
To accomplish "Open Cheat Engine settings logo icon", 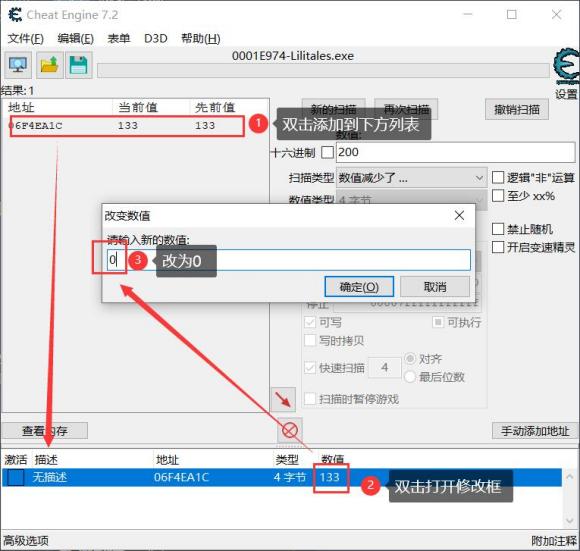I will tap(566, 67).
